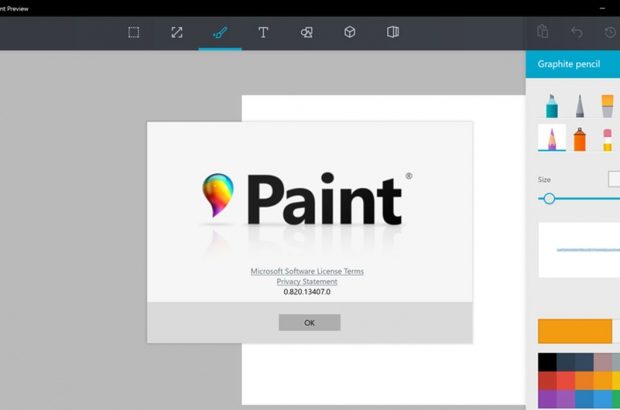Pick the green palette swatch
The image size is (620, 410).
tap(616, 399)
